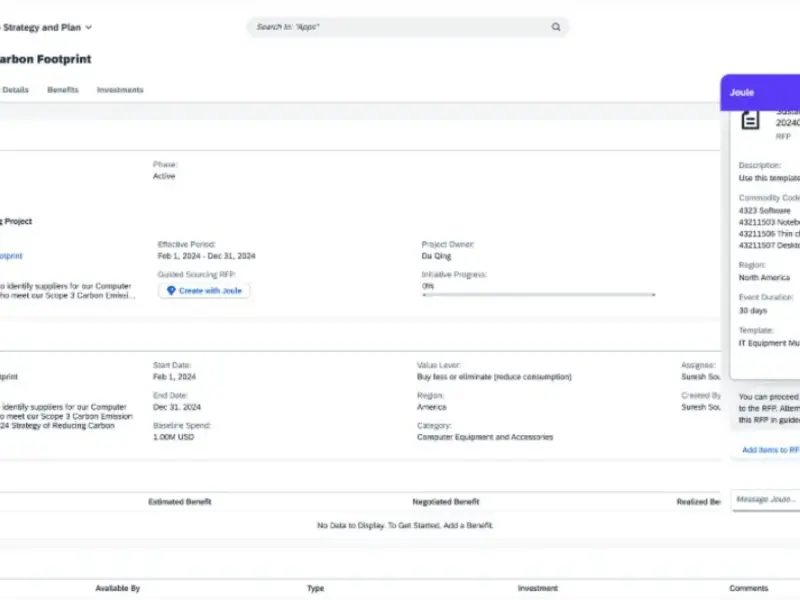Click End Date value Dec 31, 2024
Screen dimensions: 800x600
click(177, 407)
